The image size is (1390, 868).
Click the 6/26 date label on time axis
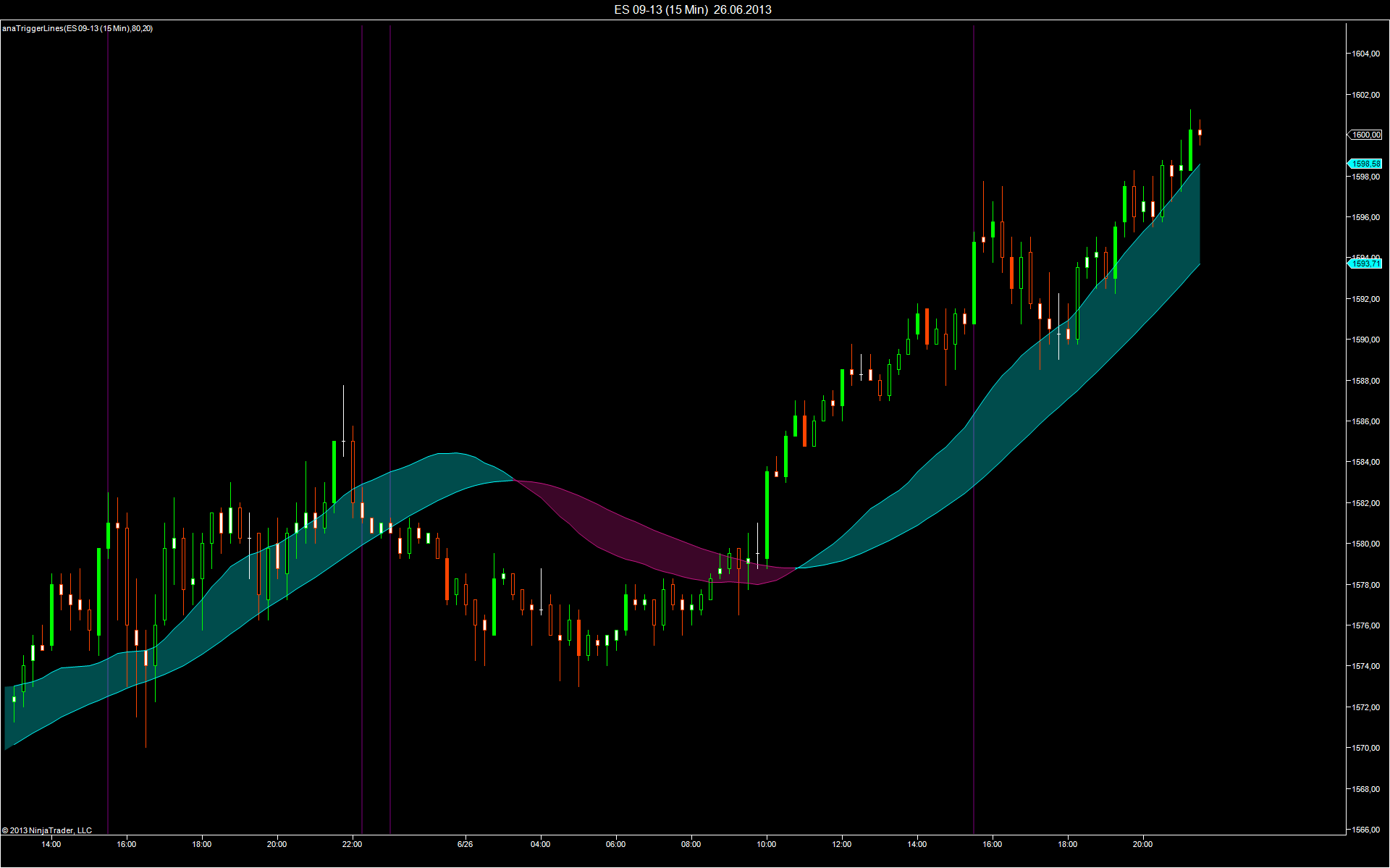(466, 844)
